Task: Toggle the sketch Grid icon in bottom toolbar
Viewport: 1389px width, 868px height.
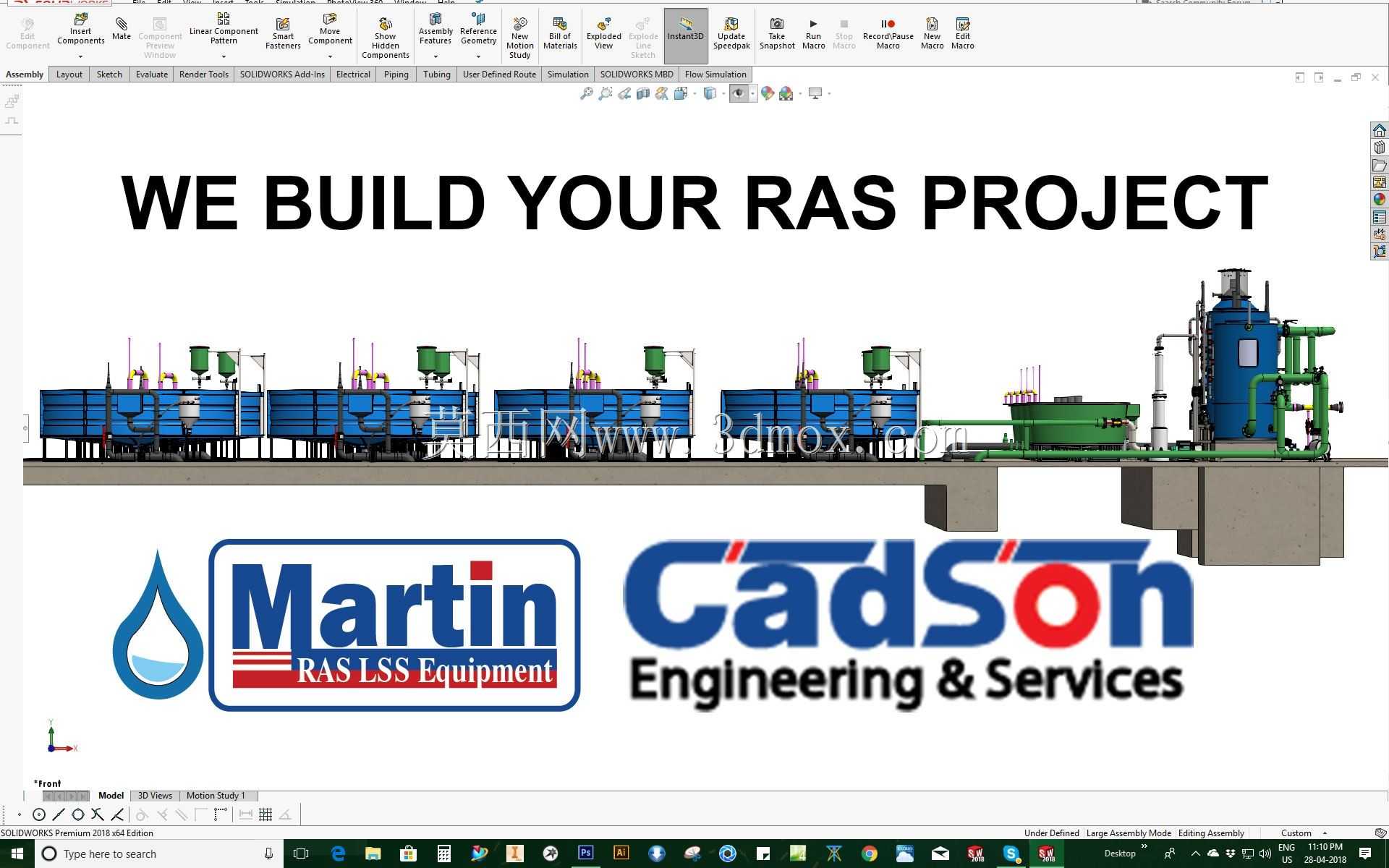Action: point(266,814)
